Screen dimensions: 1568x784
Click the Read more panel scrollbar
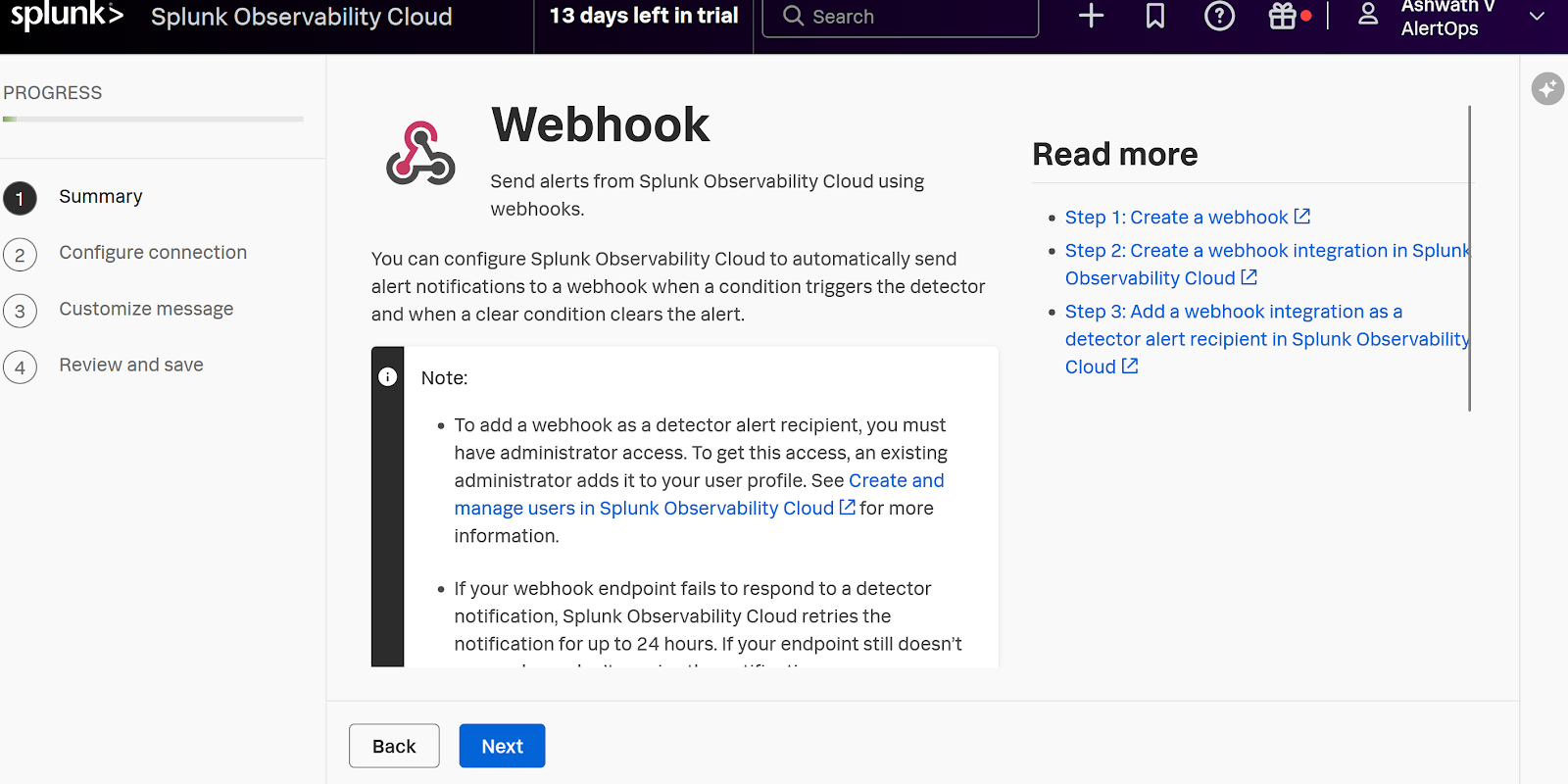click(x=1469, y=259)
